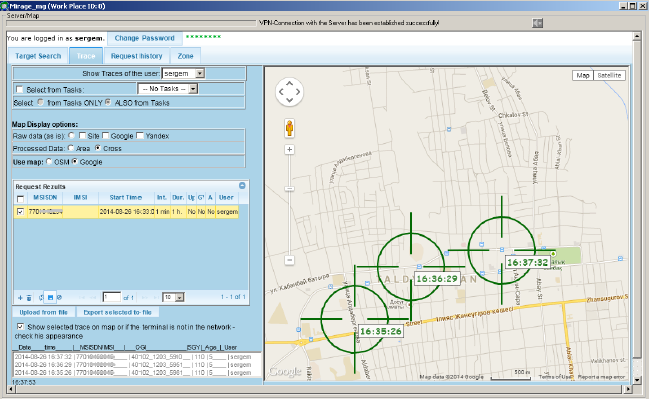649x399 pixels.
Task: Toggle the select-all checkbox in results header
Action: click(x=20, y=198)
